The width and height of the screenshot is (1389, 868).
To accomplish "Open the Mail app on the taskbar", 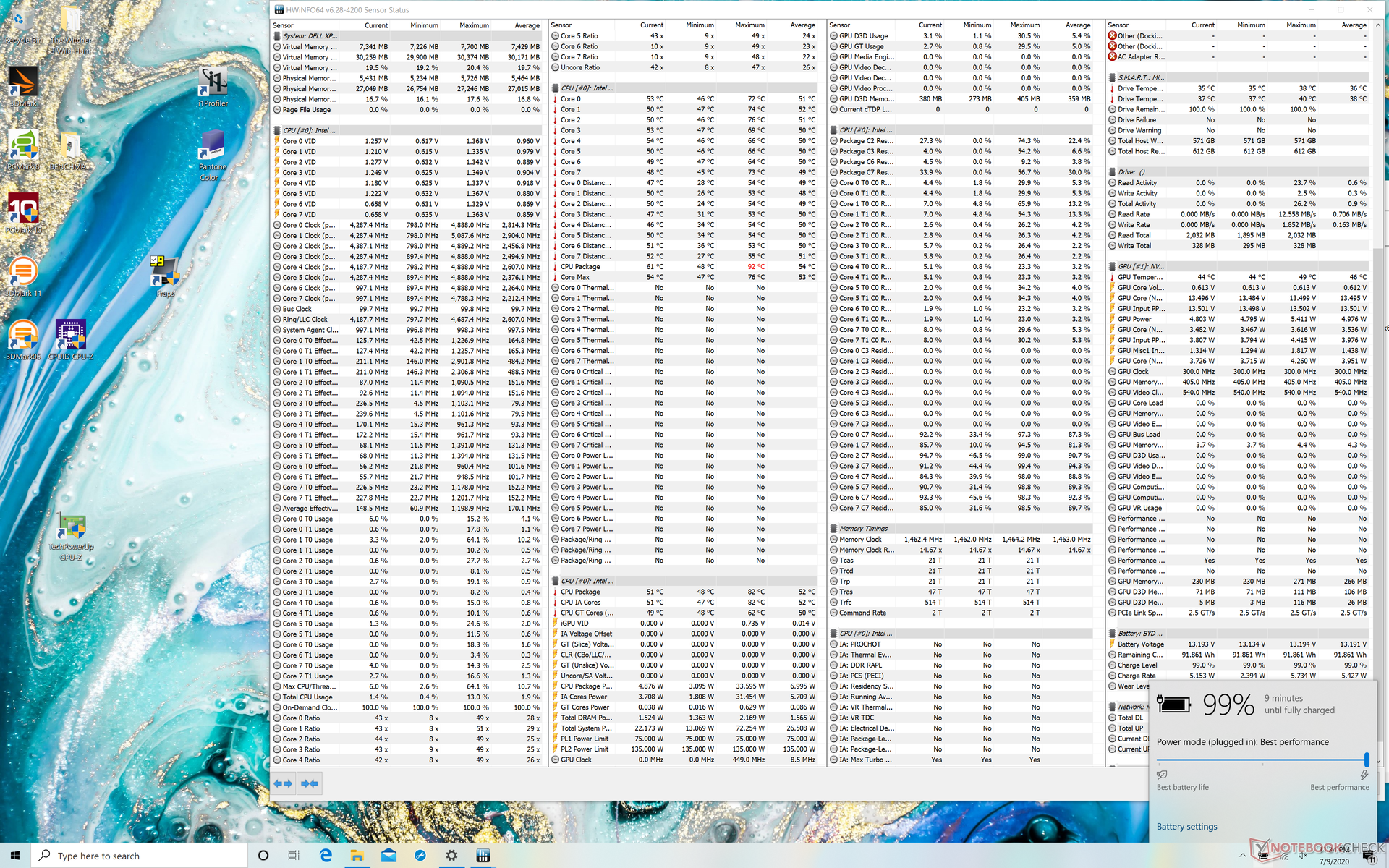I will click(x=388, y=856).
